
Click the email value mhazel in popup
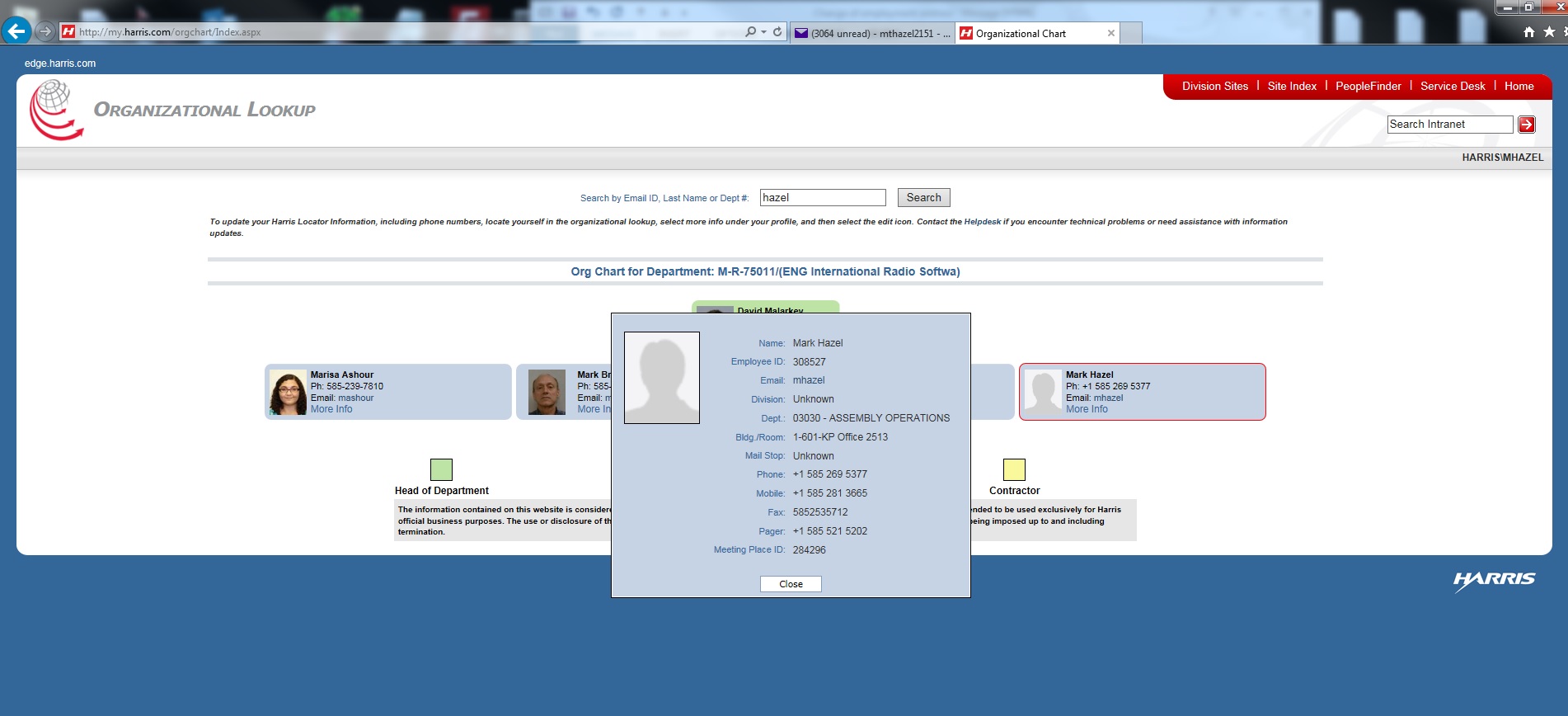809,380
